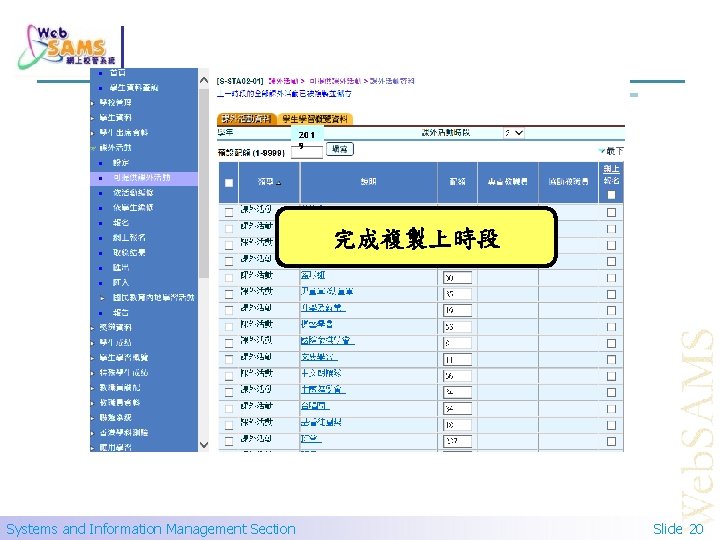
Task: Click the 預設記錄 (1-9999) input field
Action: (x=307, y=152)
